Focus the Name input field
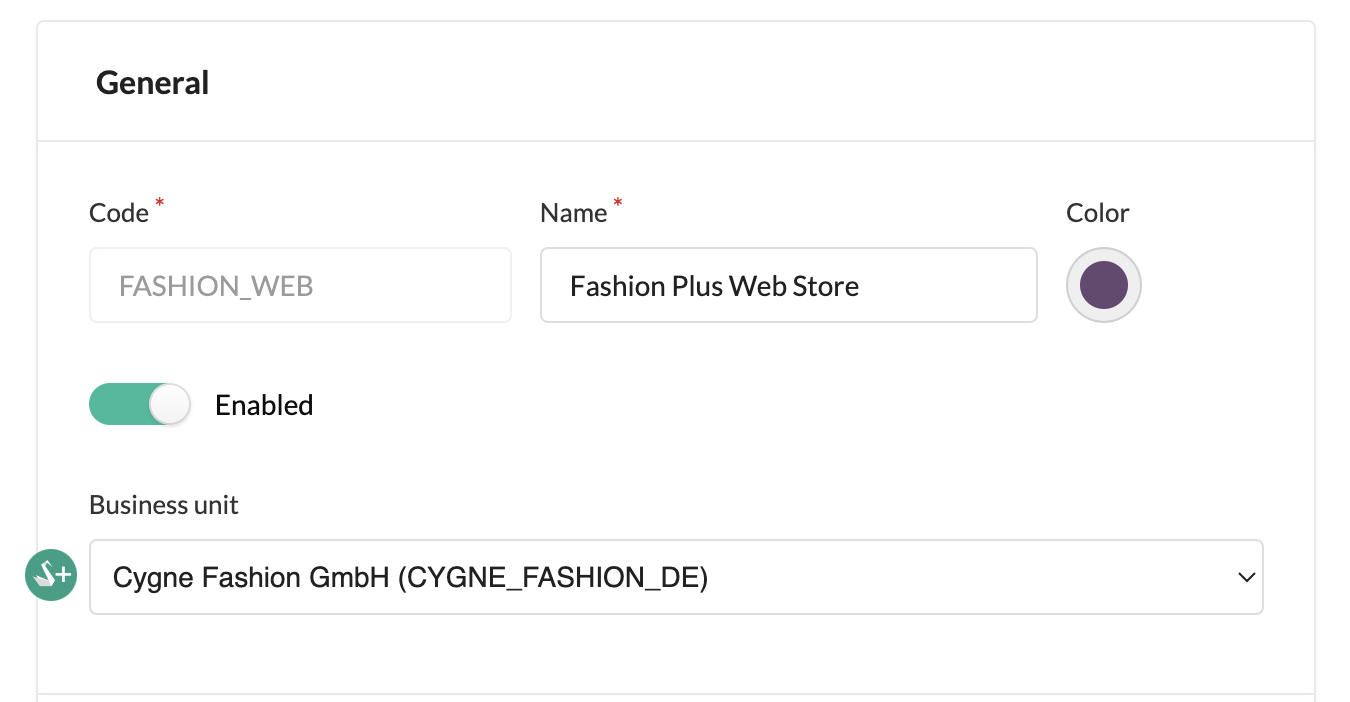 coord(788,285)
